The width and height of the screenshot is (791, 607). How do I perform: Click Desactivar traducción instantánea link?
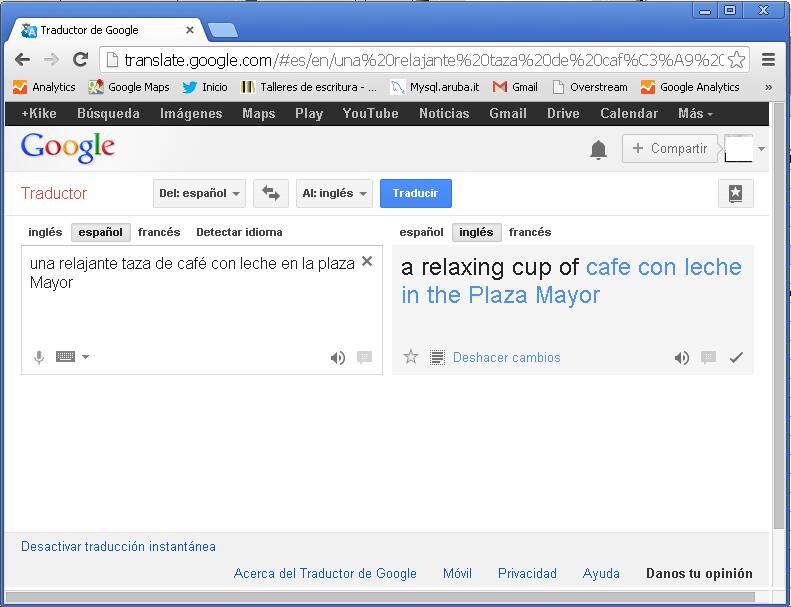point(118,546)
